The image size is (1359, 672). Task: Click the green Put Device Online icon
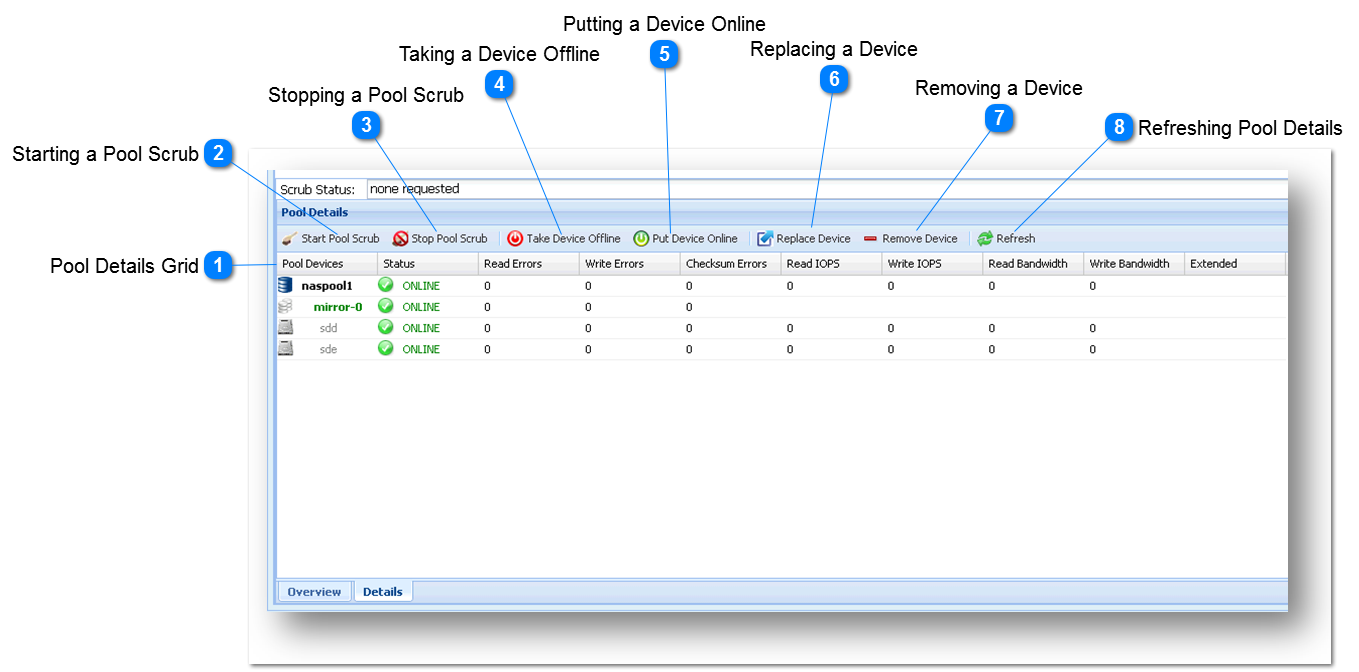coord(641,239)
